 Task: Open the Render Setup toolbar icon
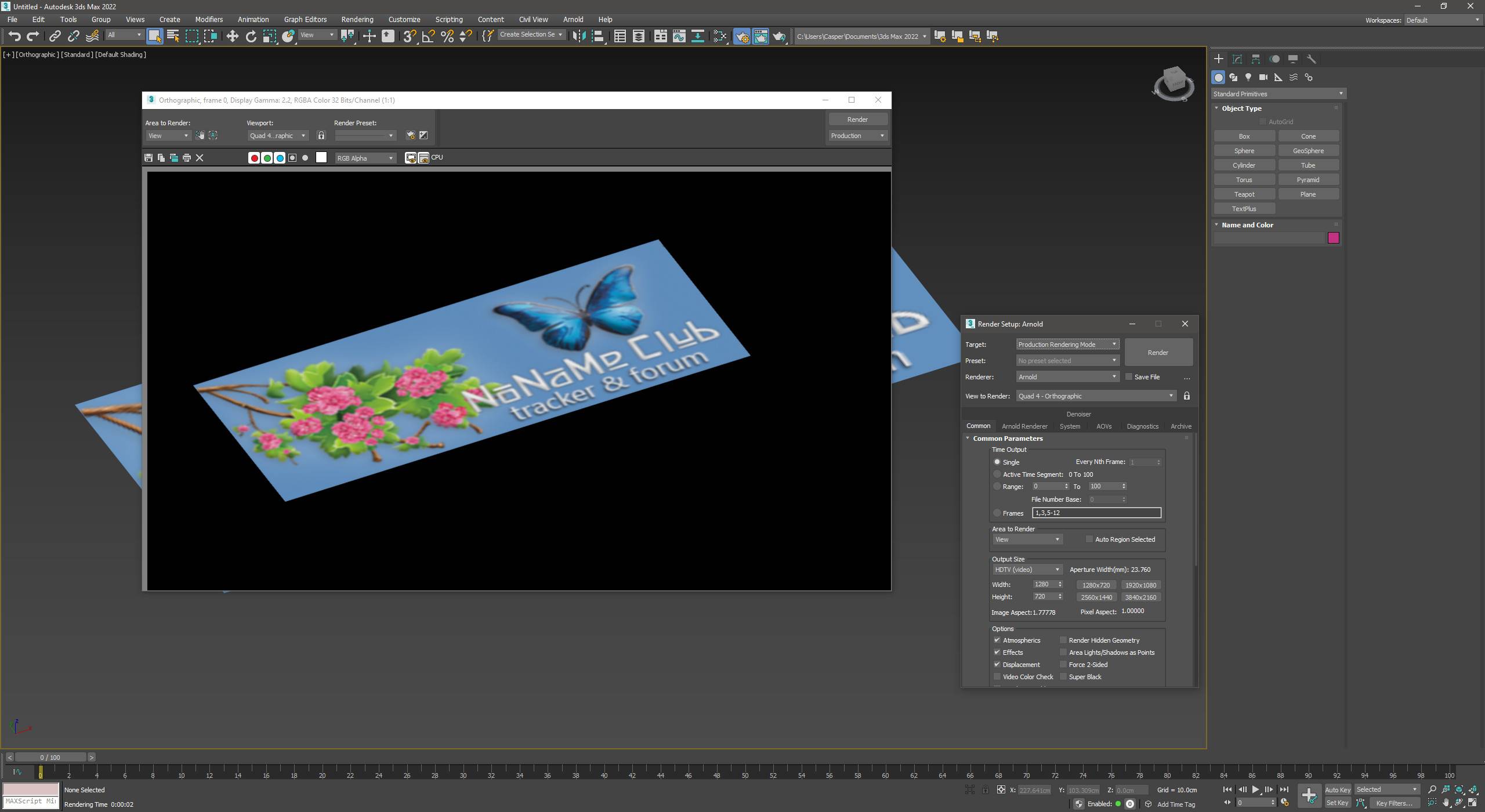point(742,36)
